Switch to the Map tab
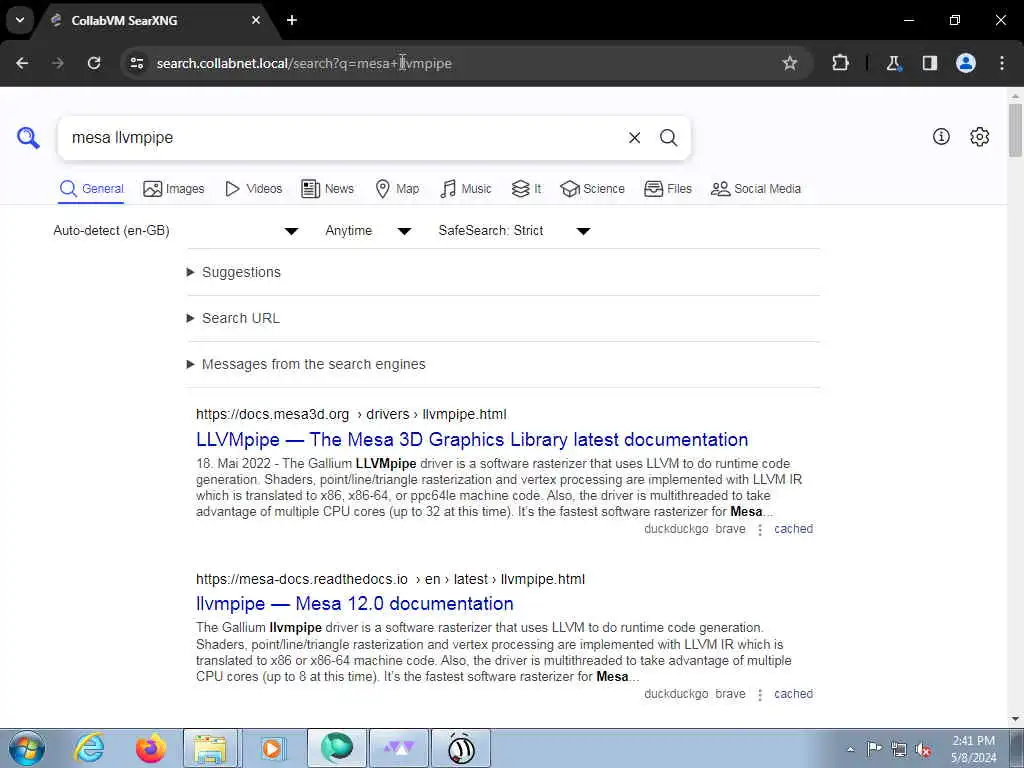This screenshot has height=768, width=1024. (x=397, y=189)
